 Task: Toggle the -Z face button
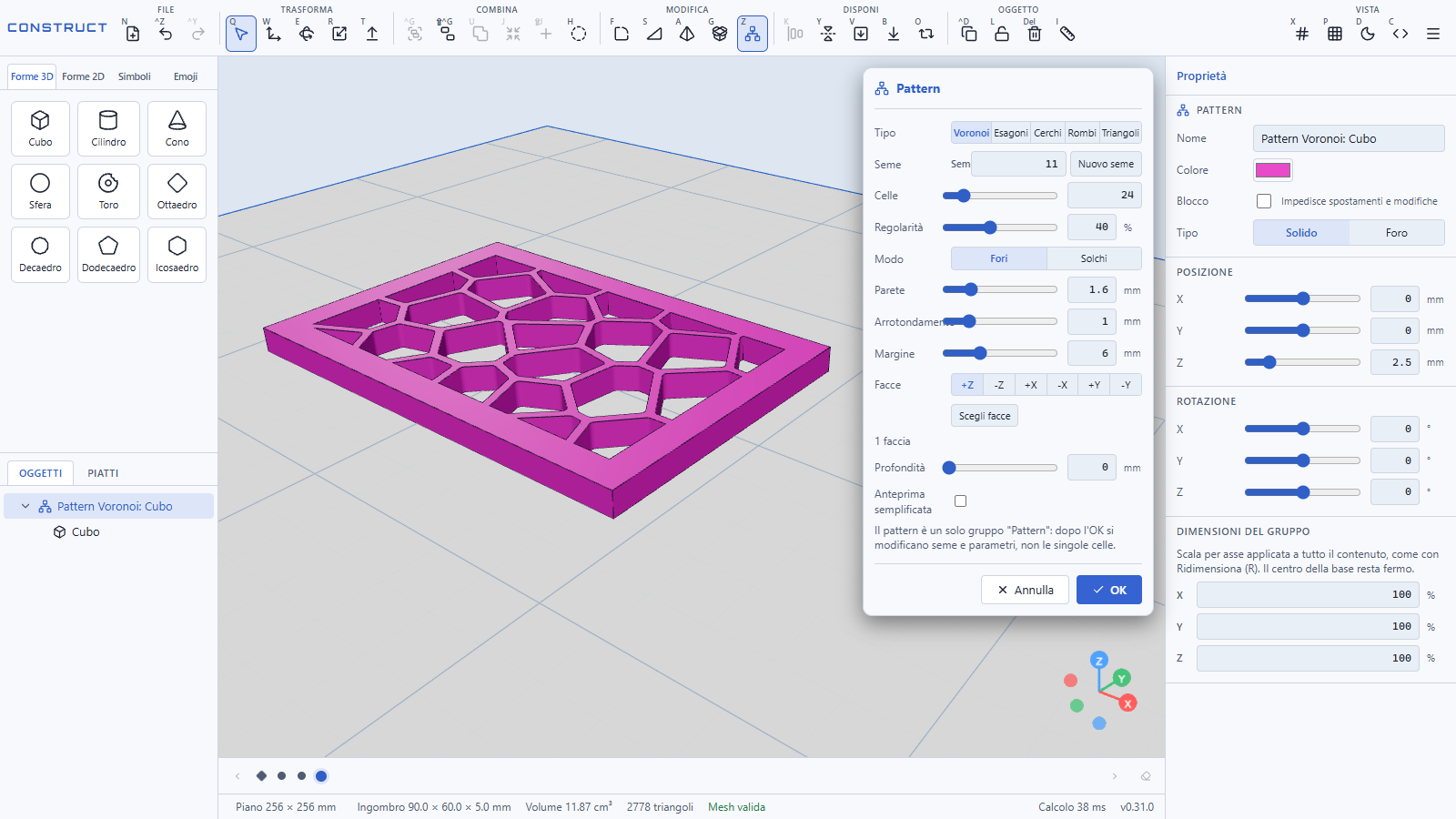pyautogui.click(x=999, y=385)
